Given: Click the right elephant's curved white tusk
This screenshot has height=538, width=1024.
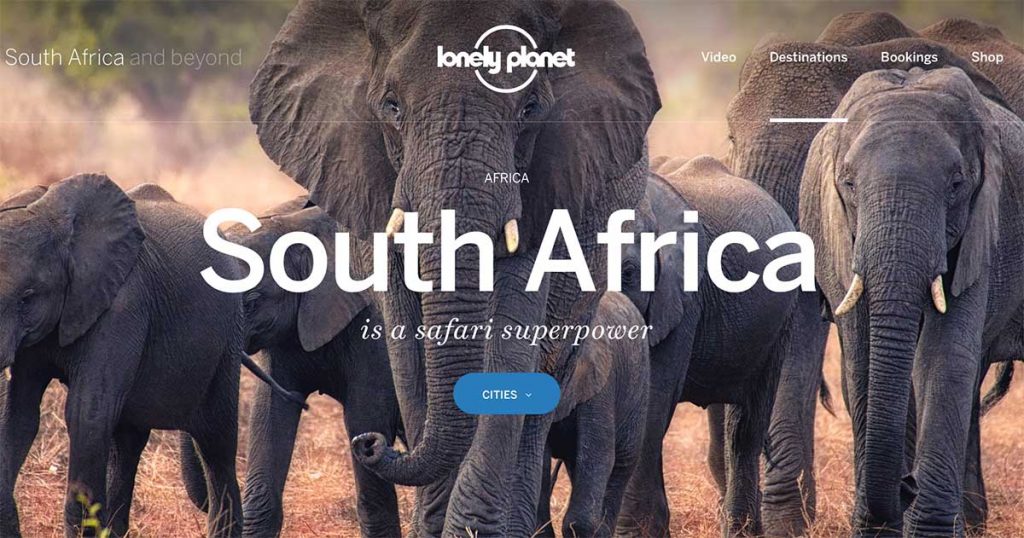Looking at the screenshot, I should [x=849, y=294].
